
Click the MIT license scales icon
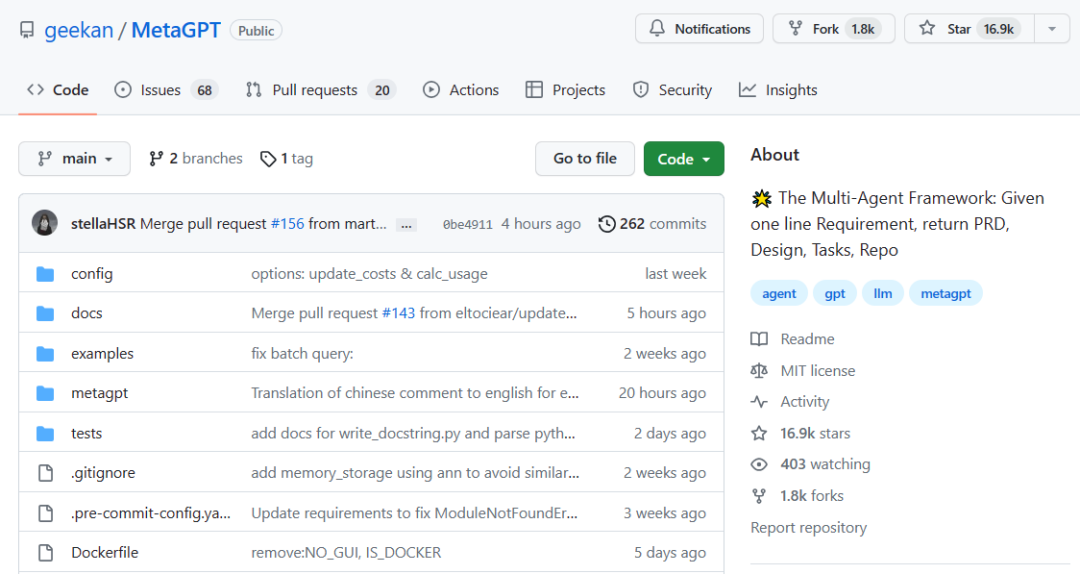click(759, 371)
